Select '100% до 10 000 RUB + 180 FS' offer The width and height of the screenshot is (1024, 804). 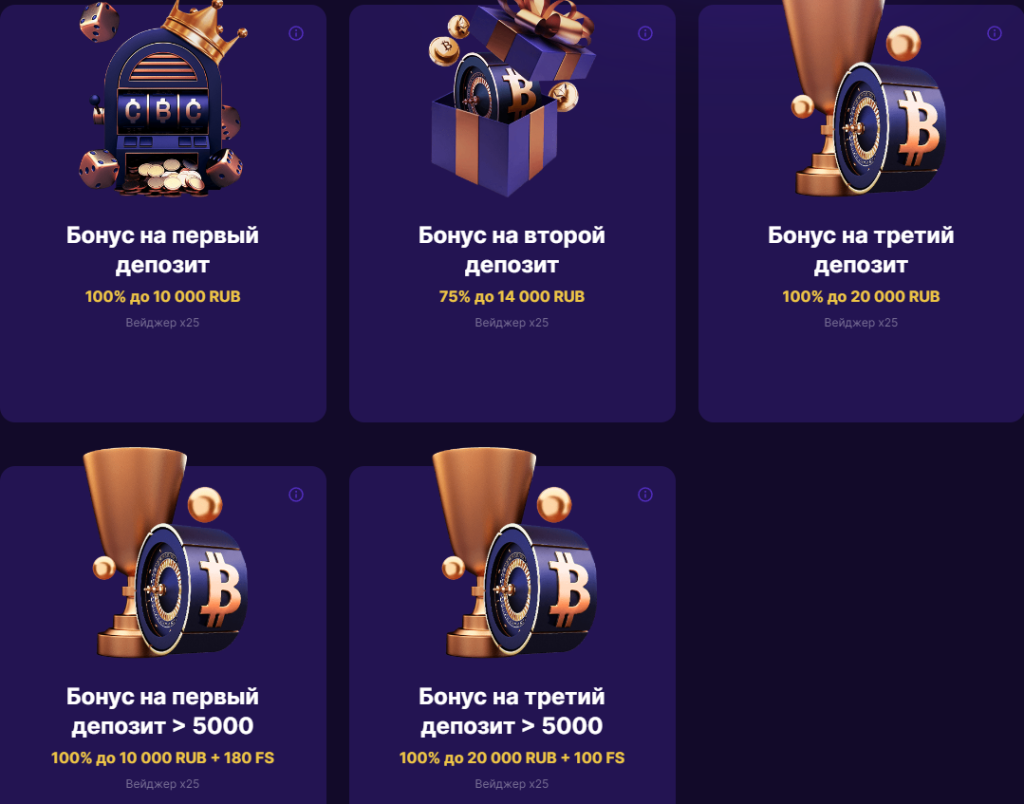[x=163, y=758]
